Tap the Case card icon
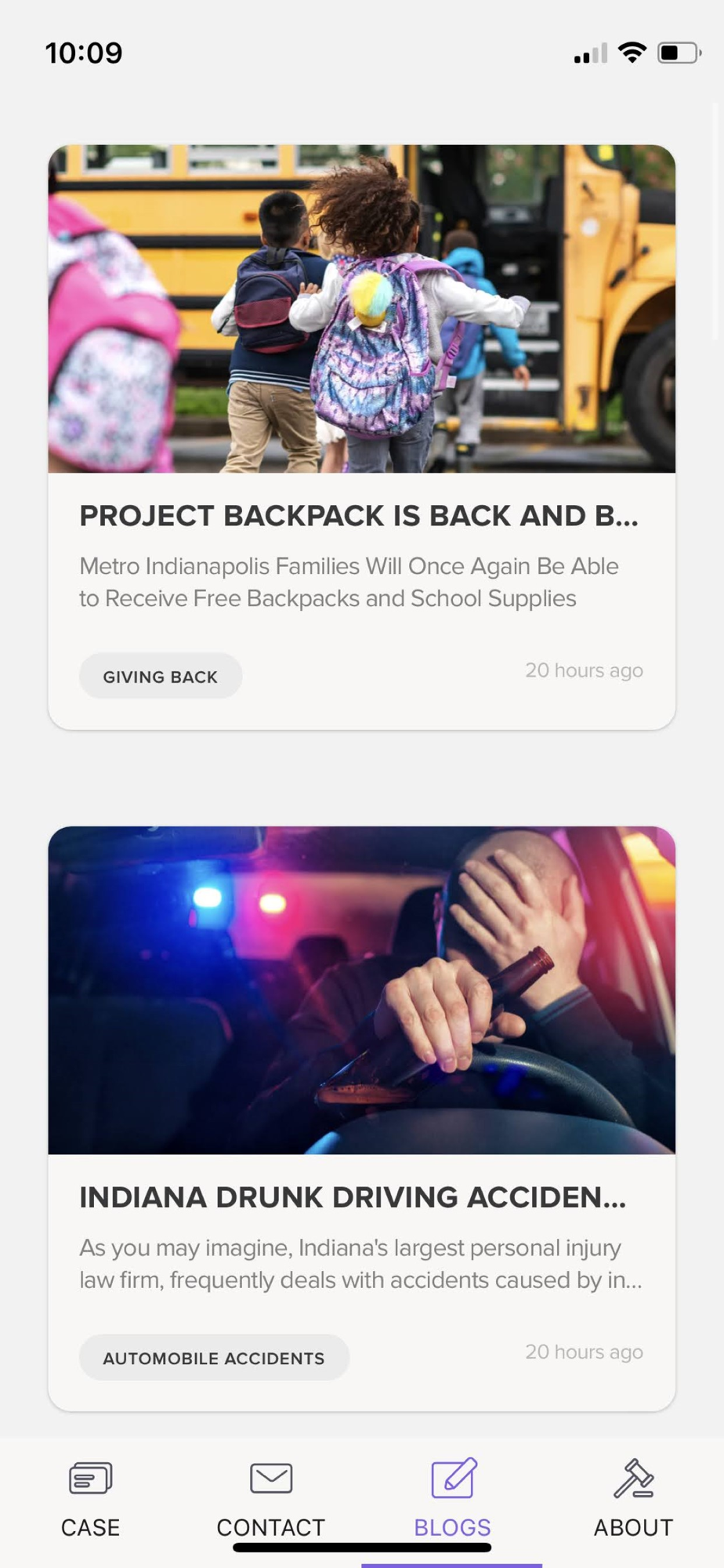Screen dimensions: 724x1568 pos(91,1479)
